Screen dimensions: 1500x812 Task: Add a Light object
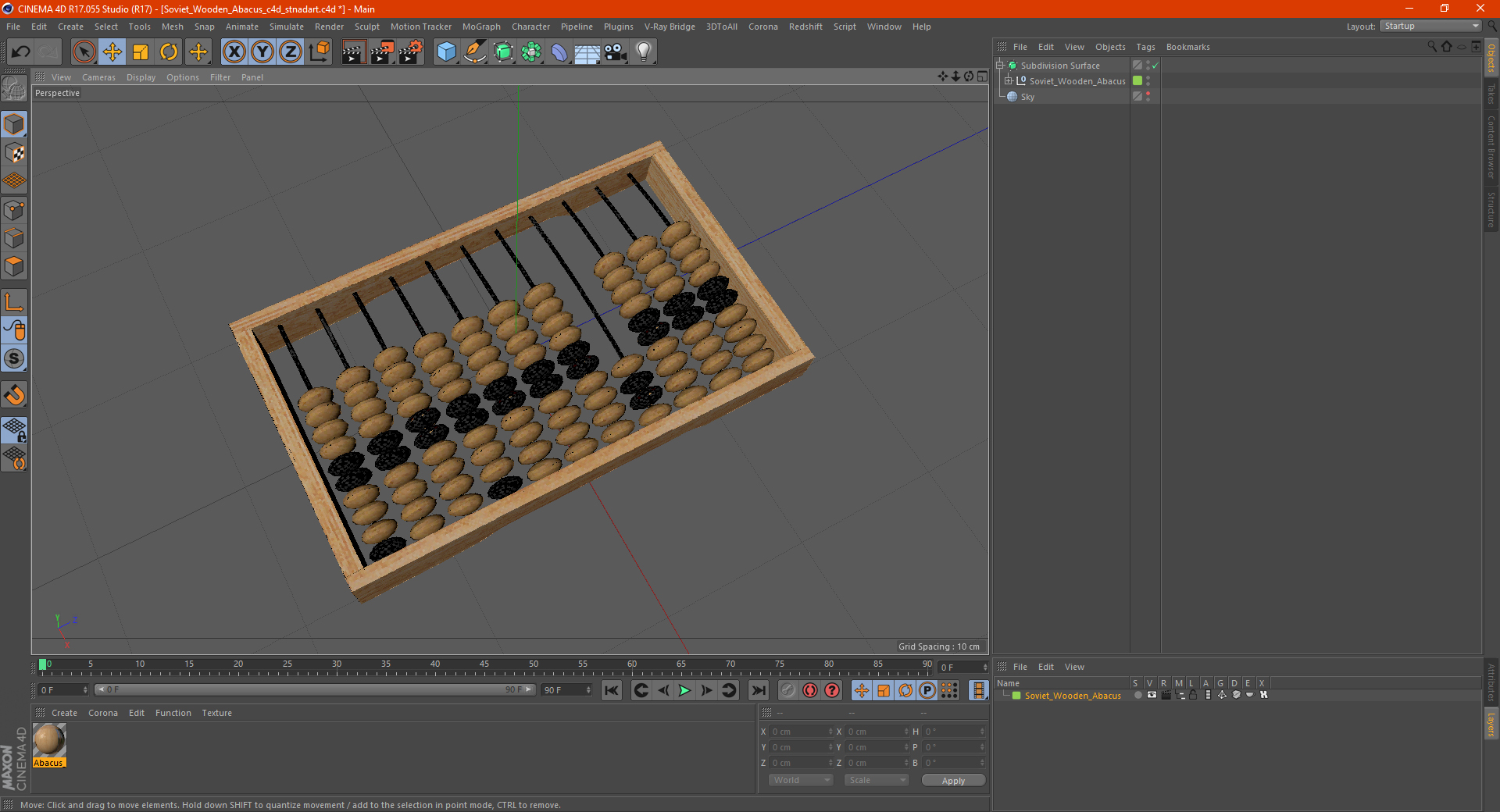pyautogui.click(x=644, y=52)
